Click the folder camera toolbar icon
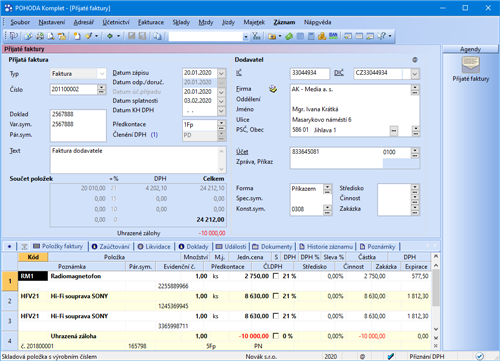Viewport: 500px width, 361px height. (272, 36)
